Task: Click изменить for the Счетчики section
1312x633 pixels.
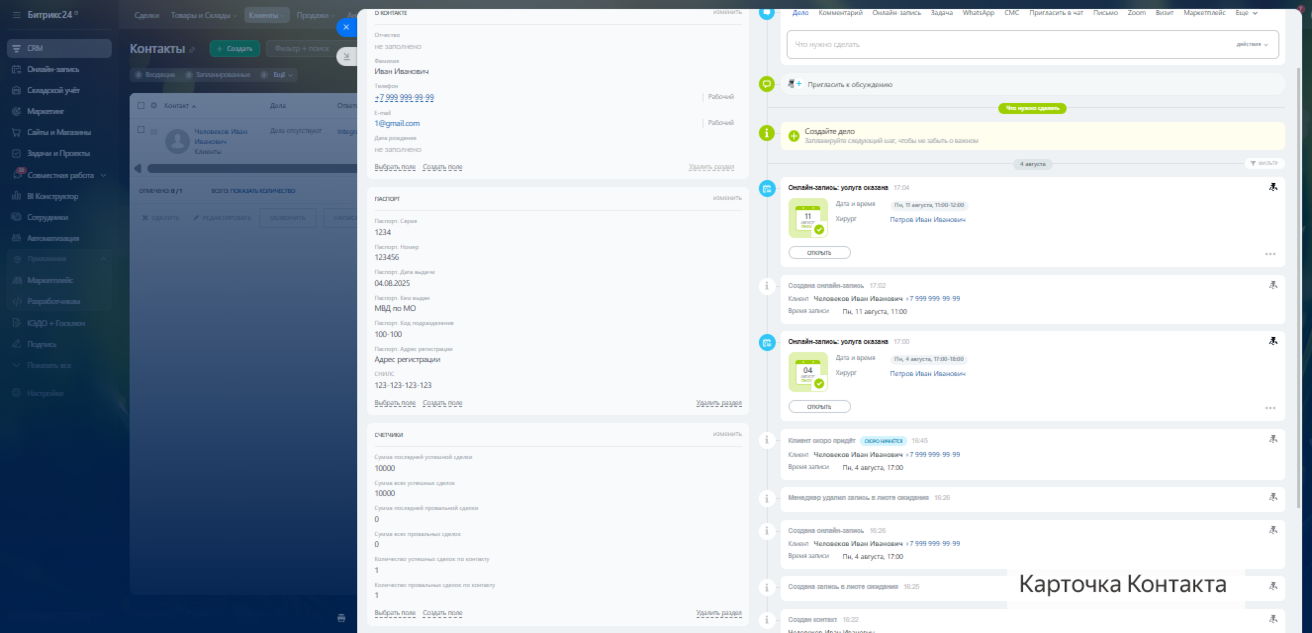Action: pos(727,434)
